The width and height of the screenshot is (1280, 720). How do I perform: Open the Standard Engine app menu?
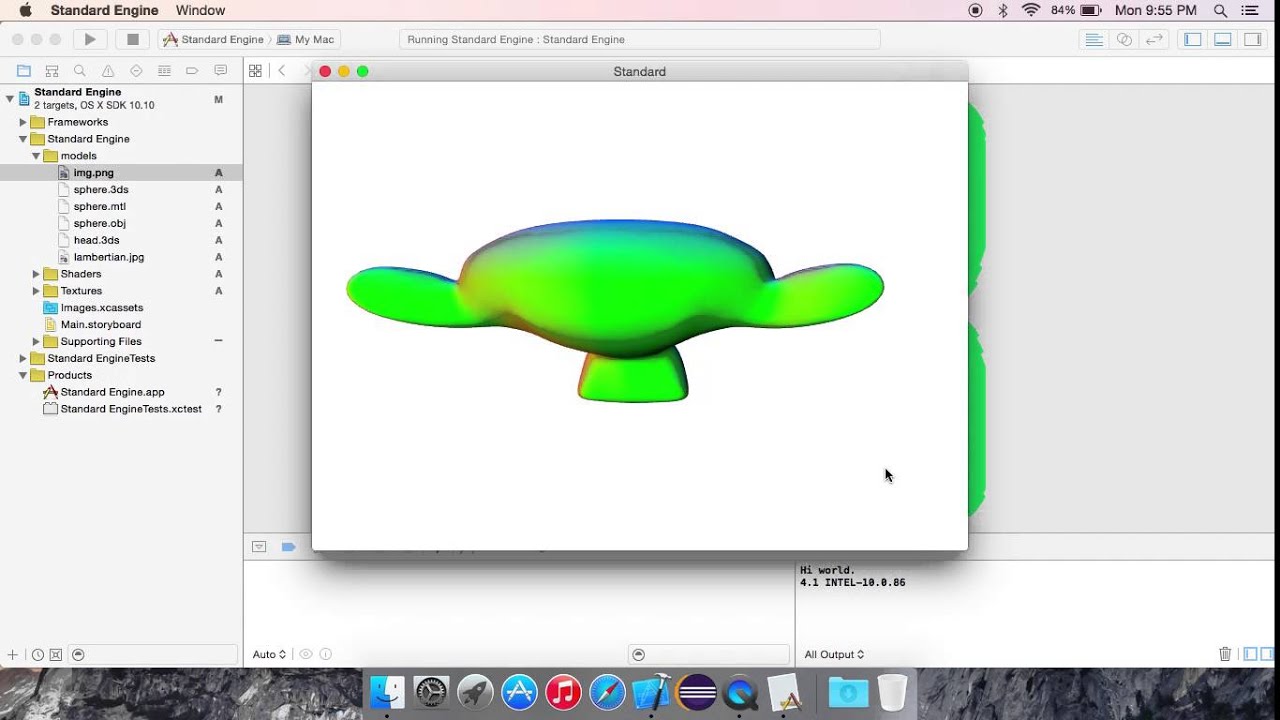click(104, 10)
